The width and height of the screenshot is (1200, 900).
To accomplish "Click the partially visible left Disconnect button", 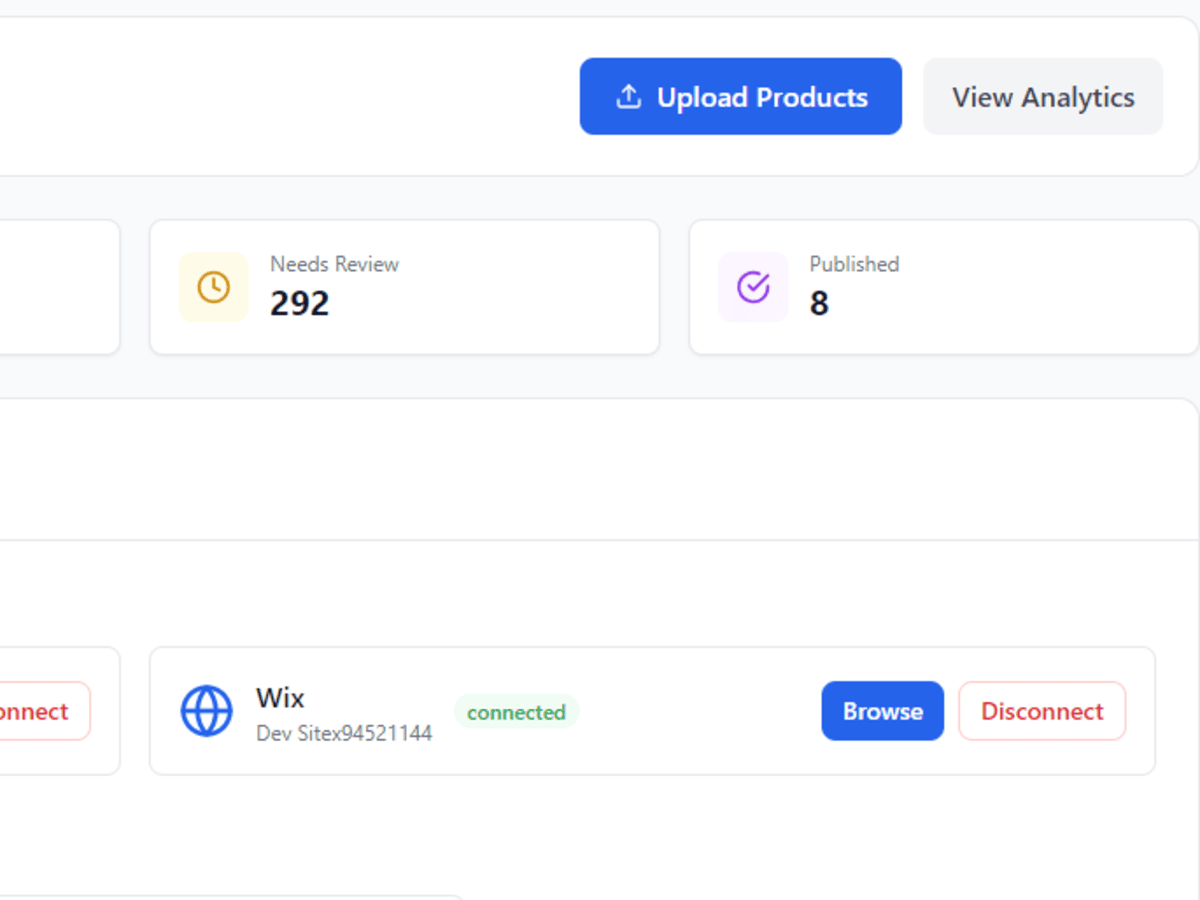I will 40,711.
